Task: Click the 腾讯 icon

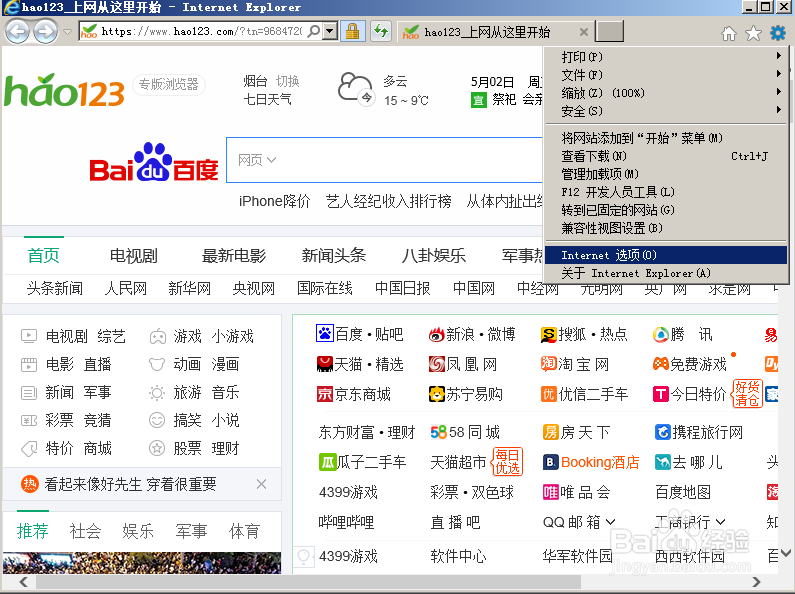Action: point(661,334)
